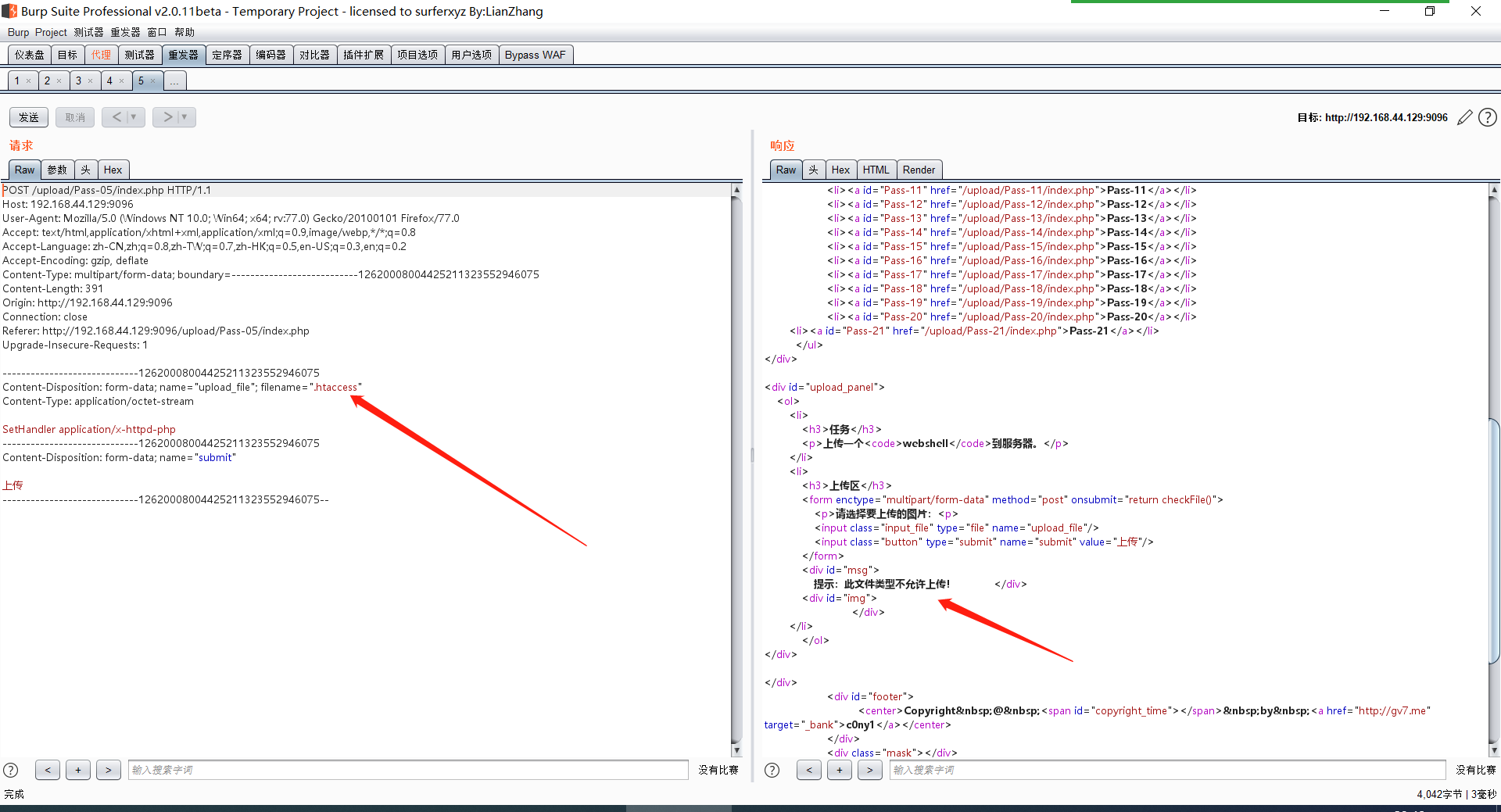
Task: Switch to 项目选项 tab
Action: [x=417, y=55]
